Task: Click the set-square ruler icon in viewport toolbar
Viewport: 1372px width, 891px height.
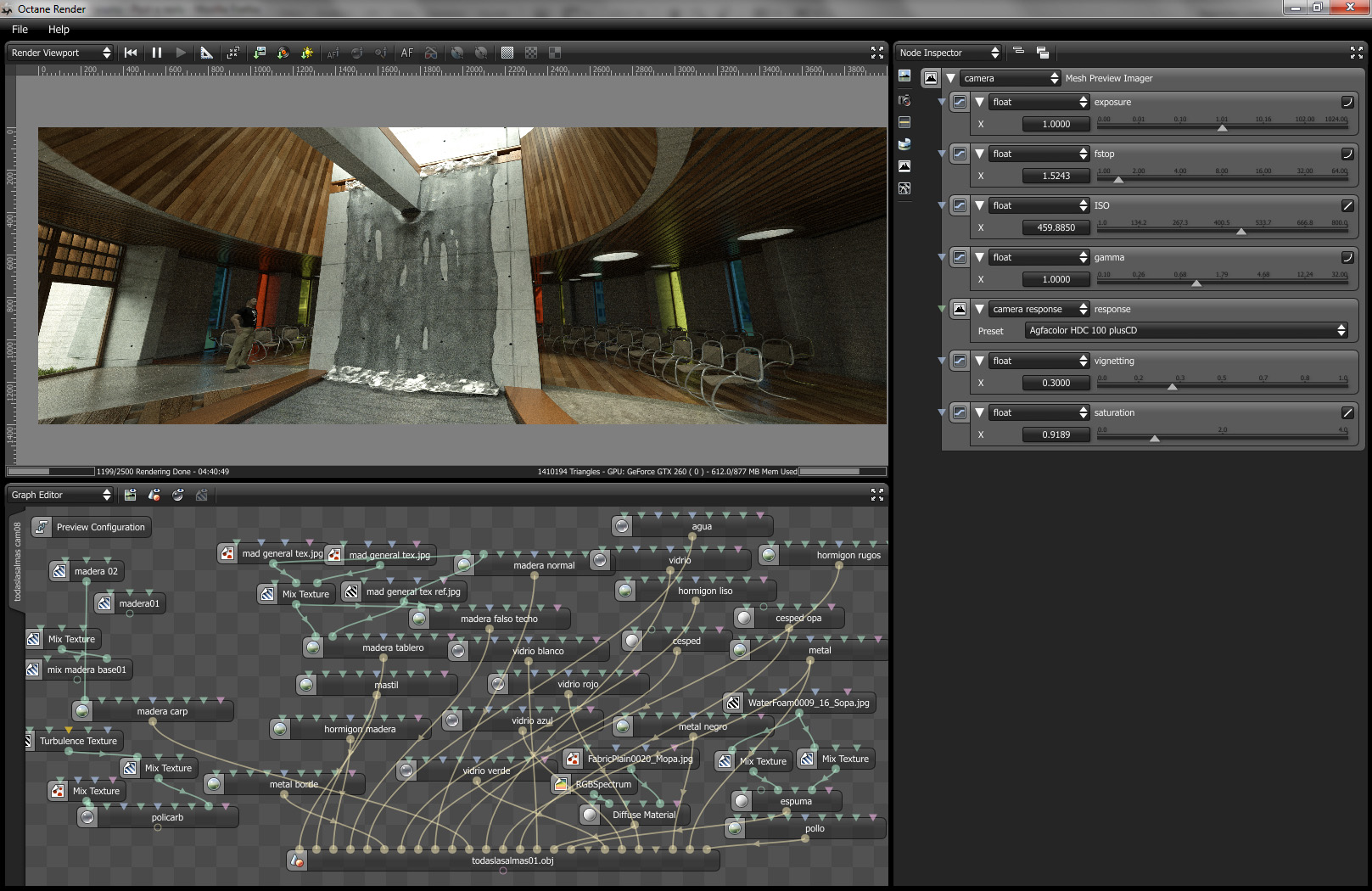Action: [x=206, y=53]
